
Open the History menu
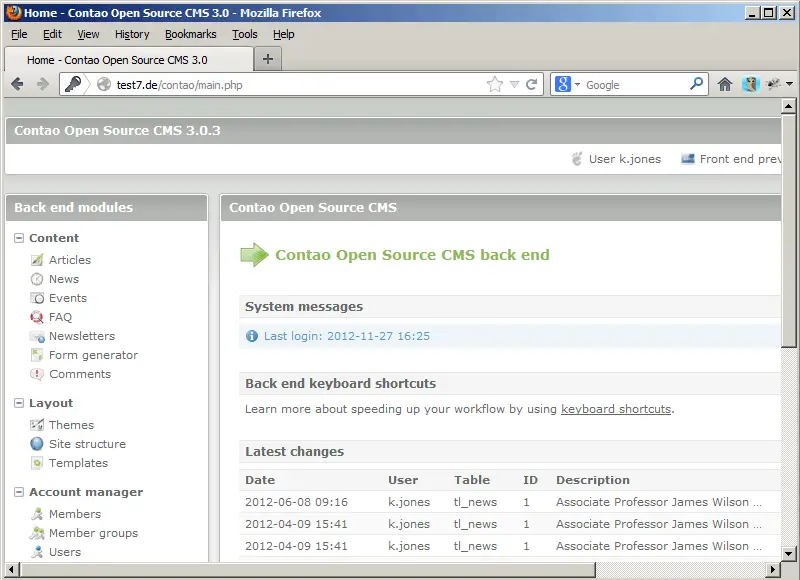click(x=132, y=34)
